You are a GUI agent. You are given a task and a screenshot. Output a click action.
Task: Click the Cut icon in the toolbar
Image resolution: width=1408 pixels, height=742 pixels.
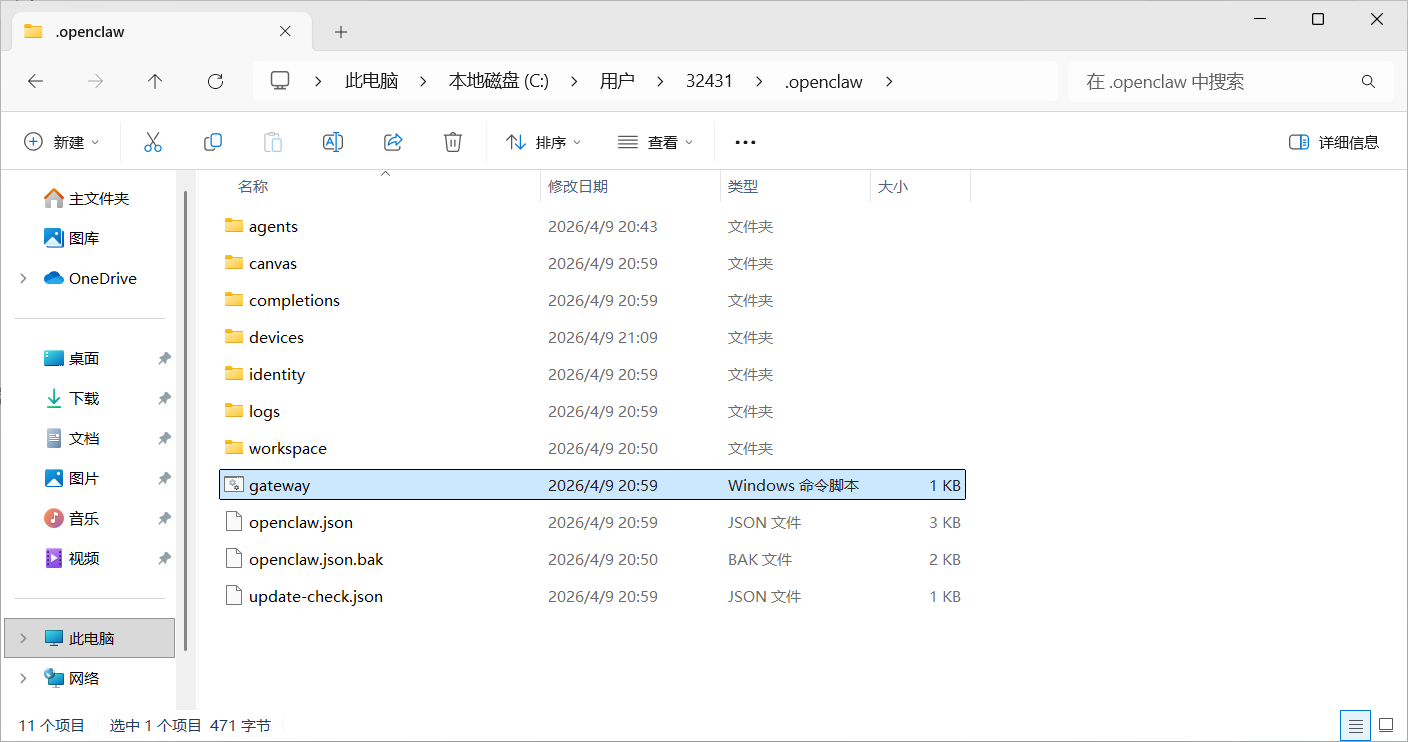coord(152,141)
